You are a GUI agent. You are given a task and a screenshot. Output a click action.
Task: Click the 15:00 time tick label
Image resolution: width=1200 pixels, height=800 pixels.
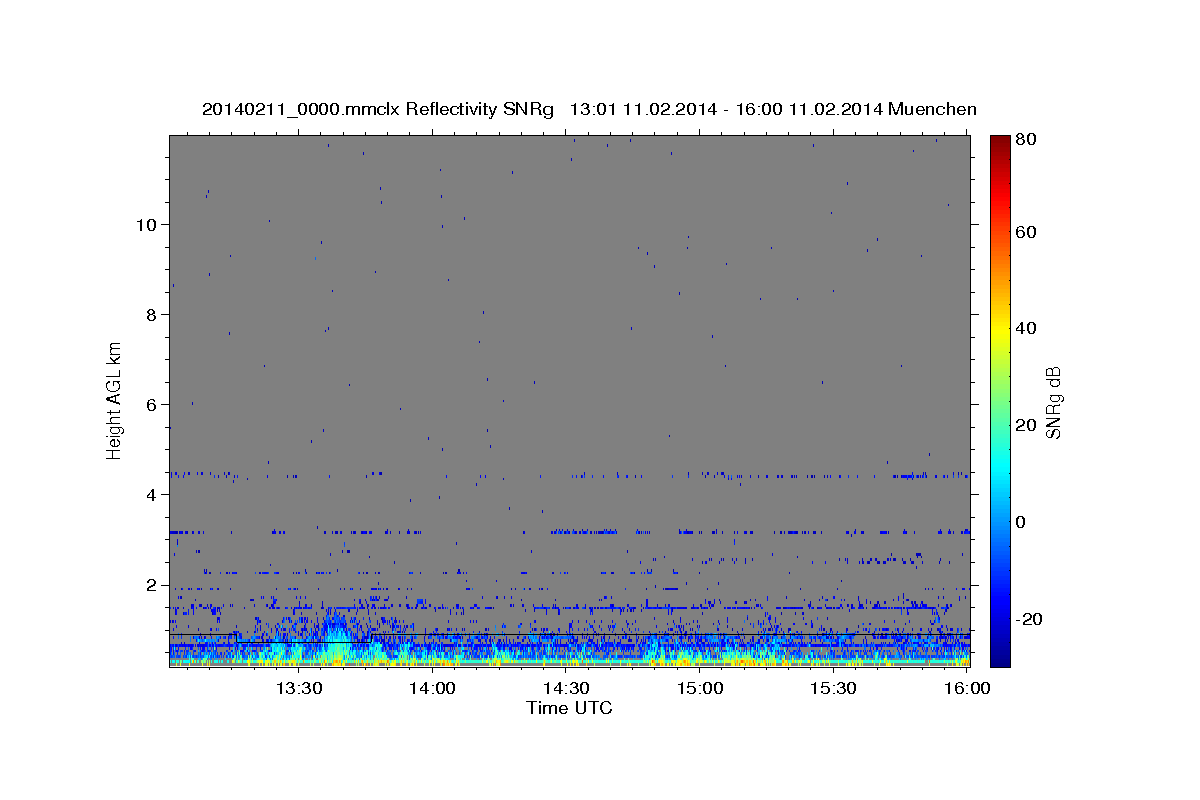(x=700, y=688)
